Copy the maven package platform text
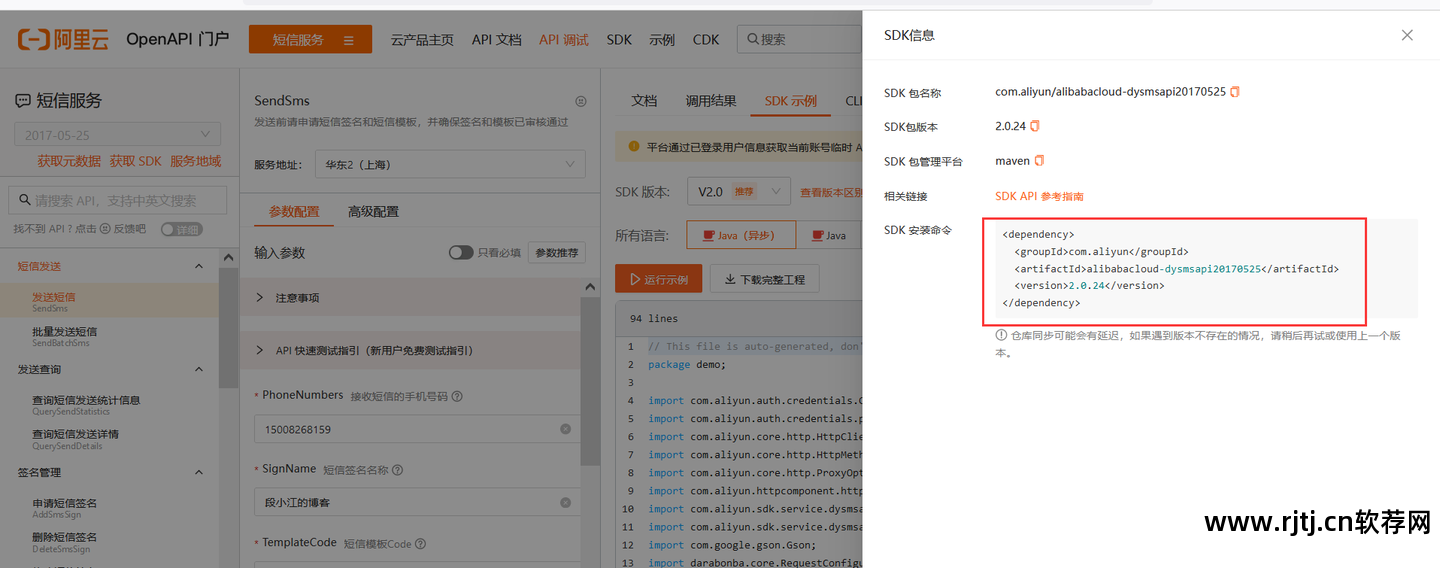Viewport: 1440px width, 568px height. coord(1040,161)
